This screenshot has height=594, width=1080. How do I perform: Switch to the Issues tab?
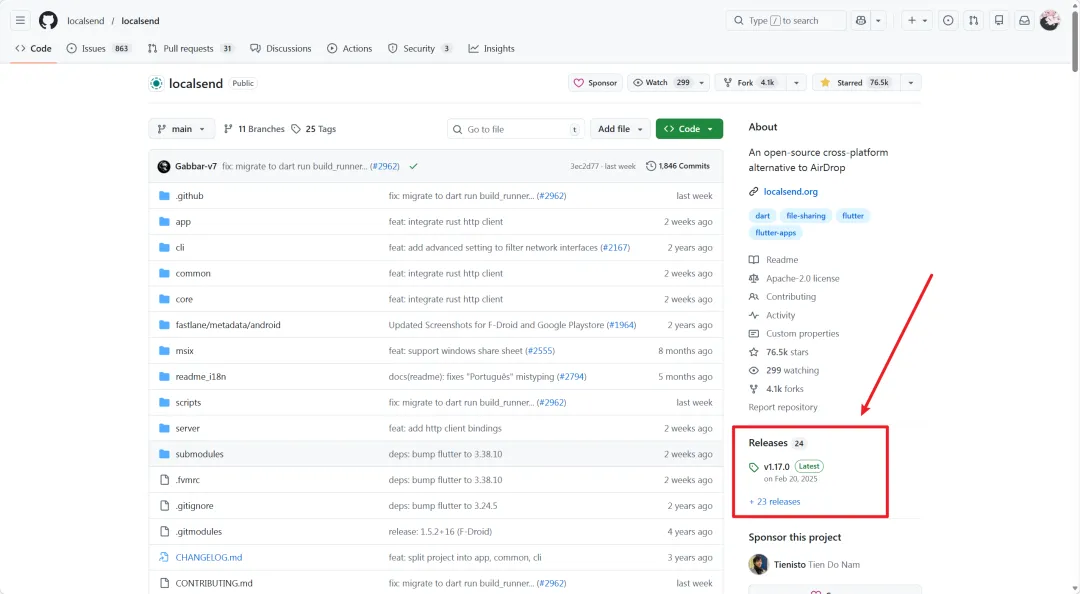pos(98,48)
